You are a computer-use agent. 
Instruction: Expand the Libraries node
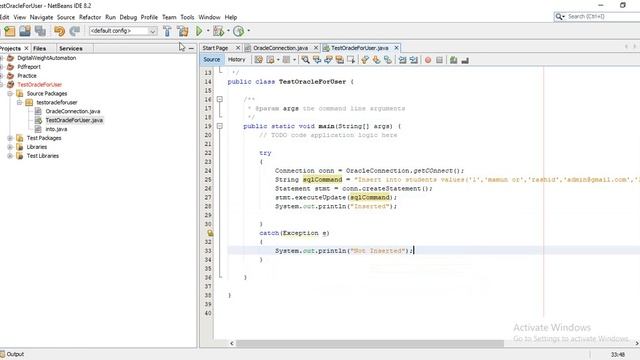point(10,147)
